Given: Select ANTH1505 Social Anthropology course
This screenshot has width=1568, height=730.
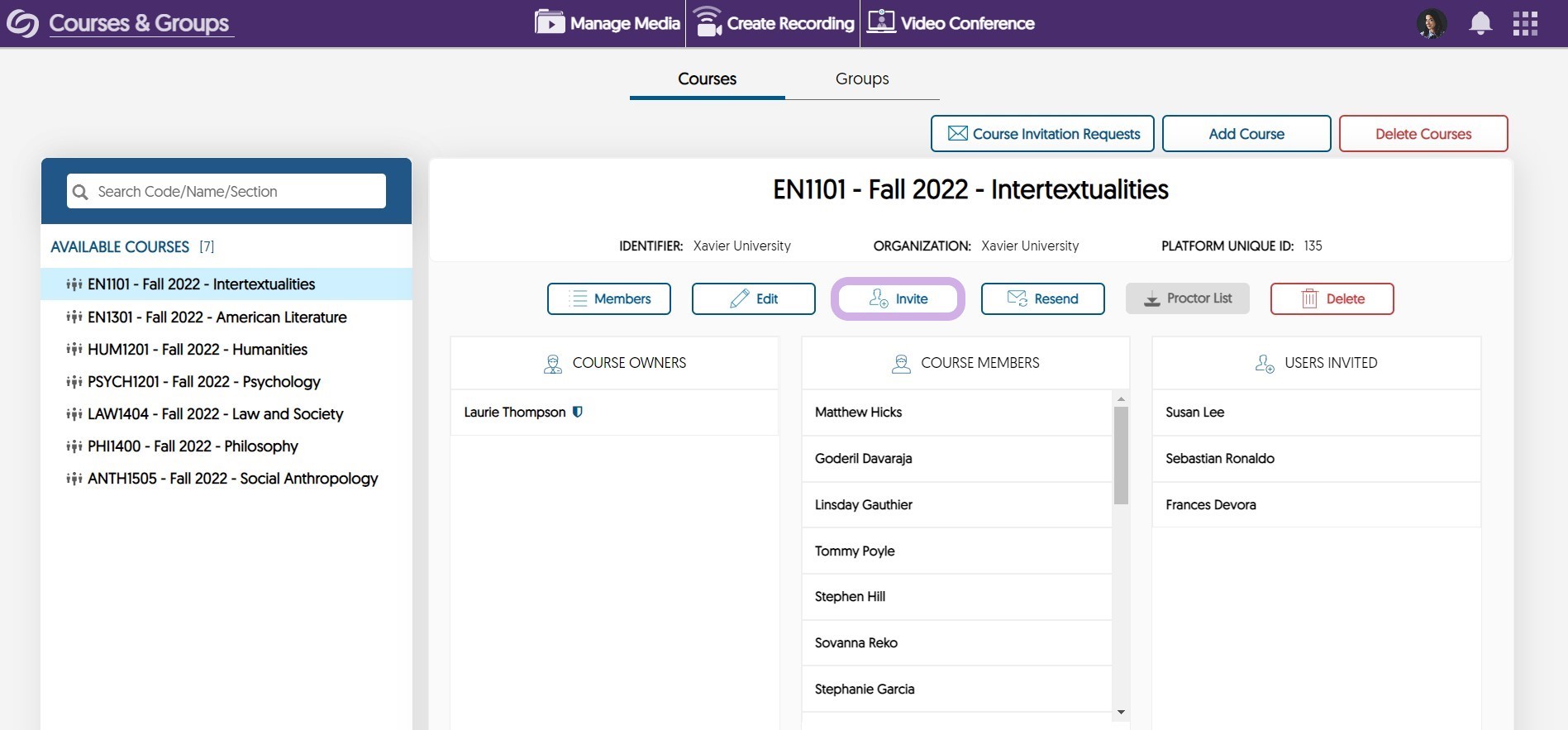Looking at the screenshot, I should [x=232, y=479].
